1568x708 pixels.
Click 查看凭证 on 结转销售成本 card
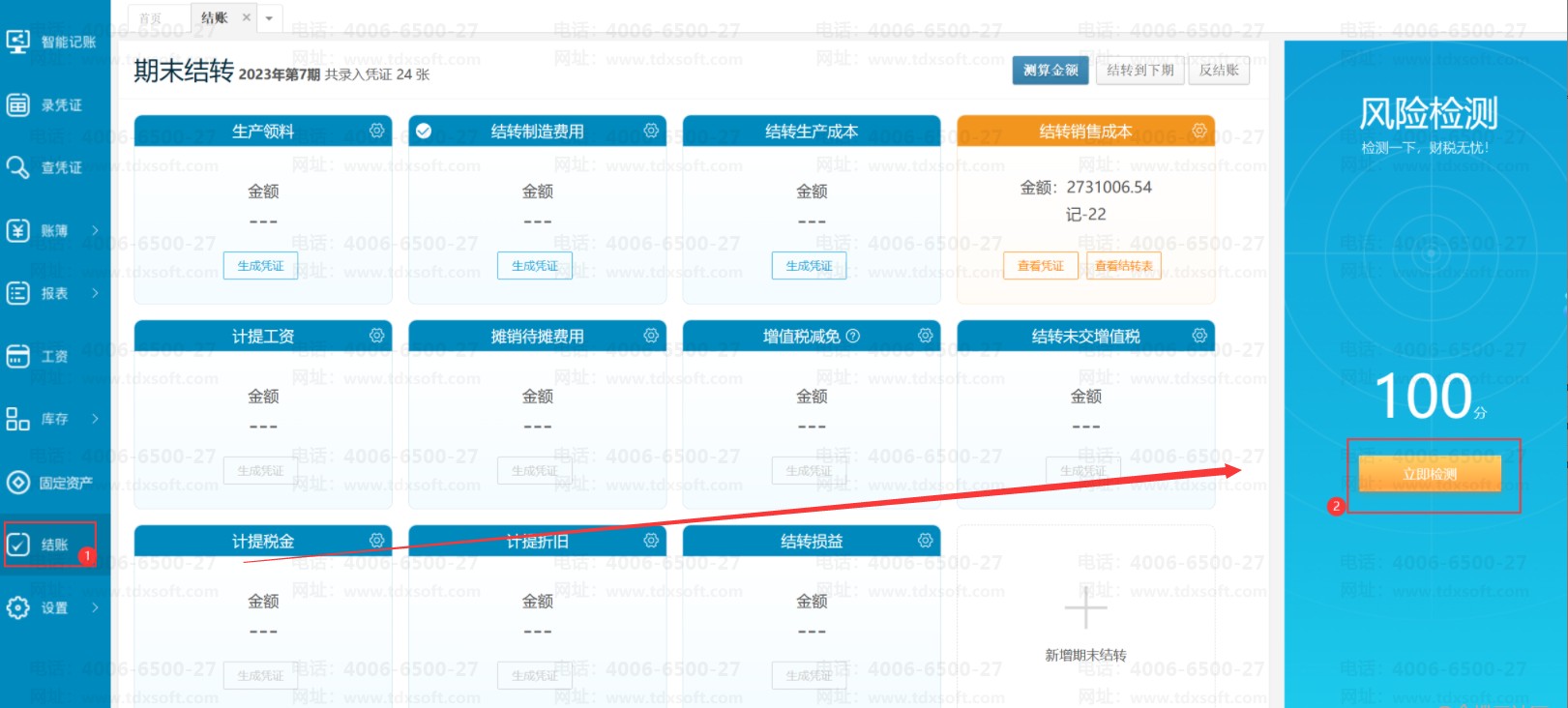[x=1040, y=266]
